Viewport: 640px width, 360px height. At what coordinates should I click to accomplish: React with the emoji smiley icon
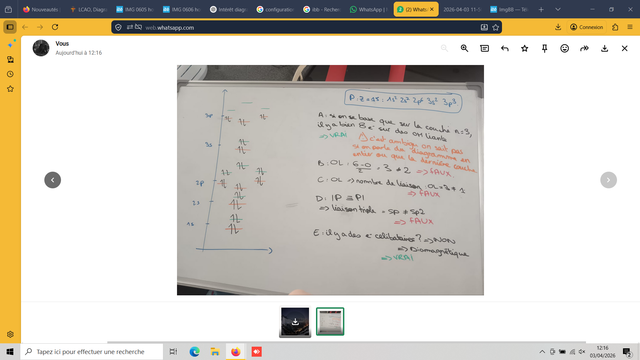(x=564, y=48)
